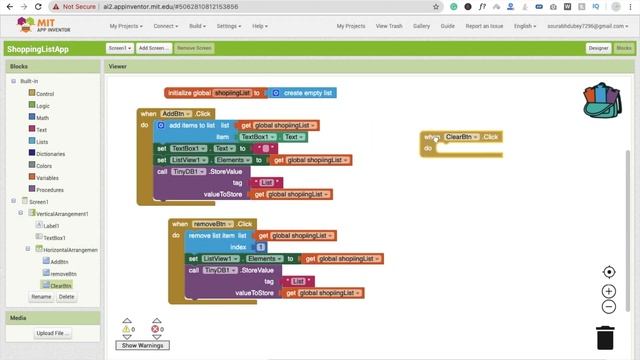Click the Show Warnings button

point(142,345)
